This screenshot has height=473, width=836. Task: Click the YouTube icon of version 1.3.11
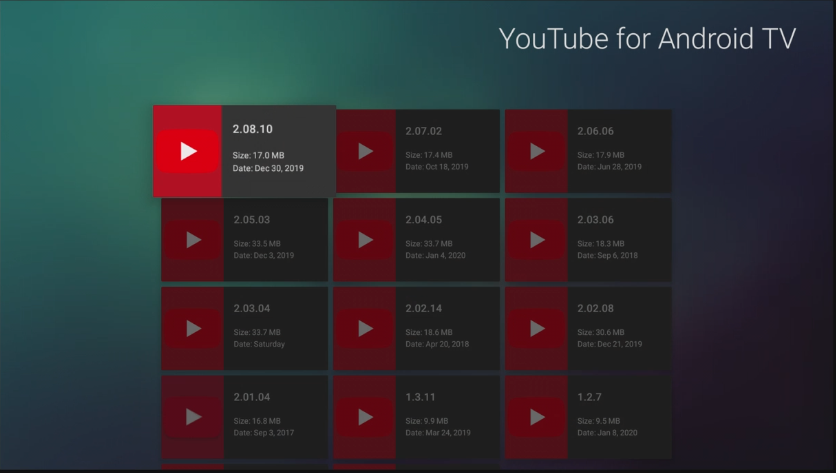[365, 416]
